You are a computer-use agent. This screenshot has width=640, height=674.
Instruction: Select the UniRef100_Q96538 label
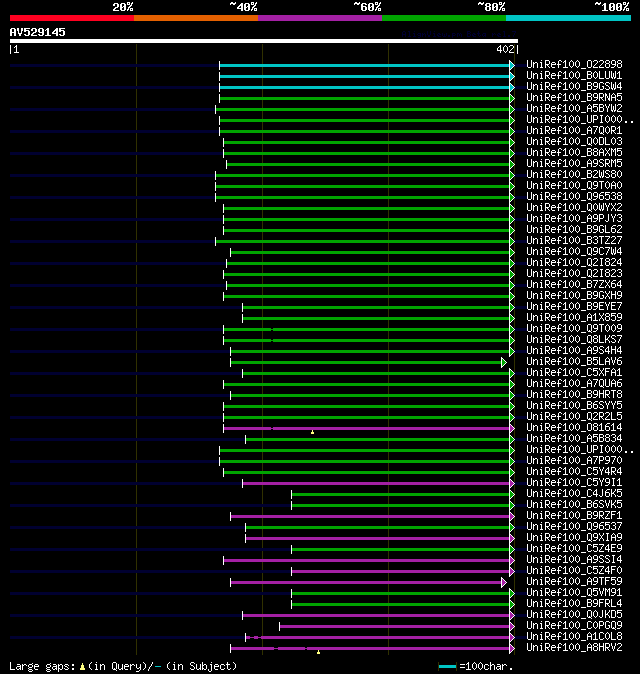click(574, 196)
